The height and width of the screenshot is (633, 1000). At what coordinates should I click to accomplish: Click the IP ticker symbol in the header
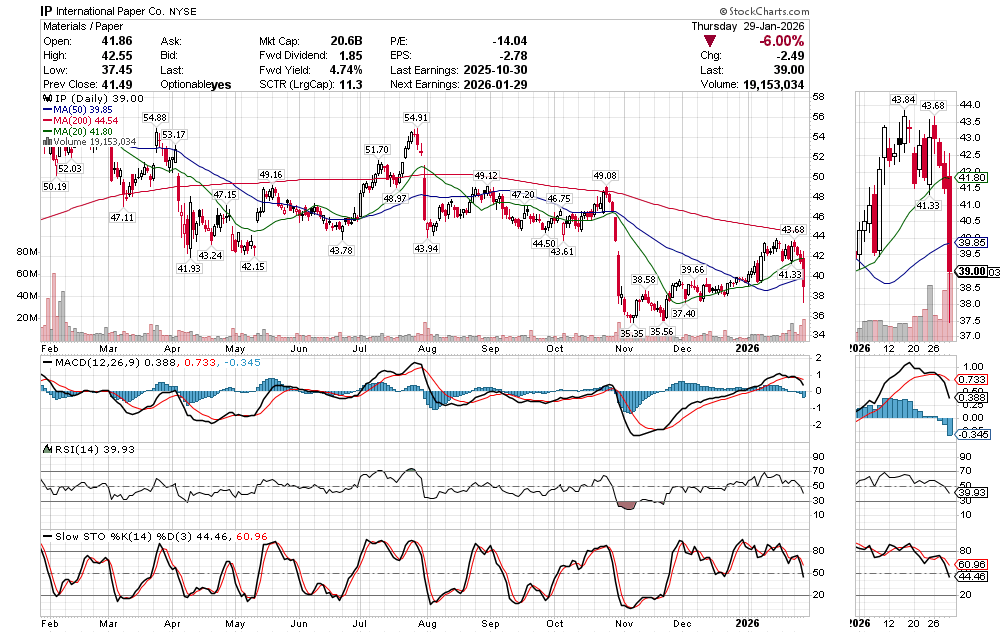47,10
